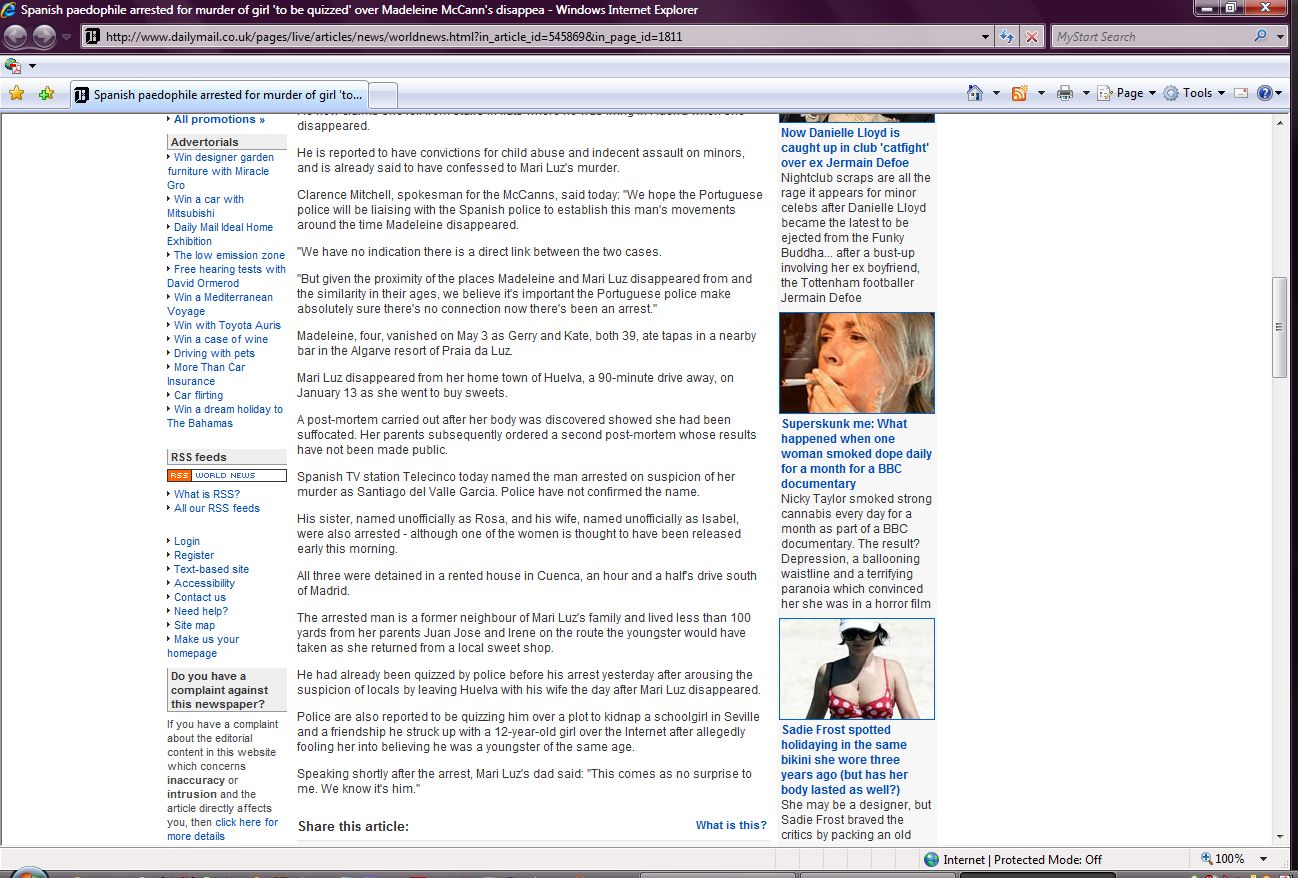Image resolution: width=1298 pixels, height=878 pixels.
Task: Click the Back navigation button
Action: coord(16,37)
